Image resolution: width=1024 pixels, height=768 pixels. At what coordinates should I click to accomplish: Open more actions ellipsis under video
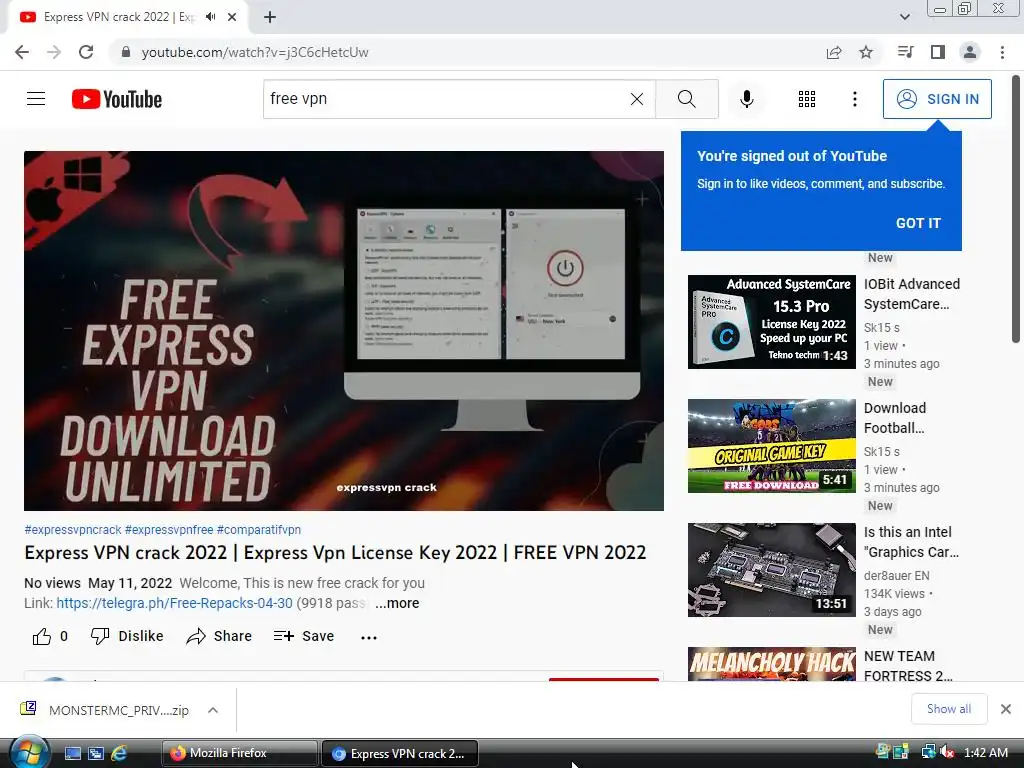(369, 637)
